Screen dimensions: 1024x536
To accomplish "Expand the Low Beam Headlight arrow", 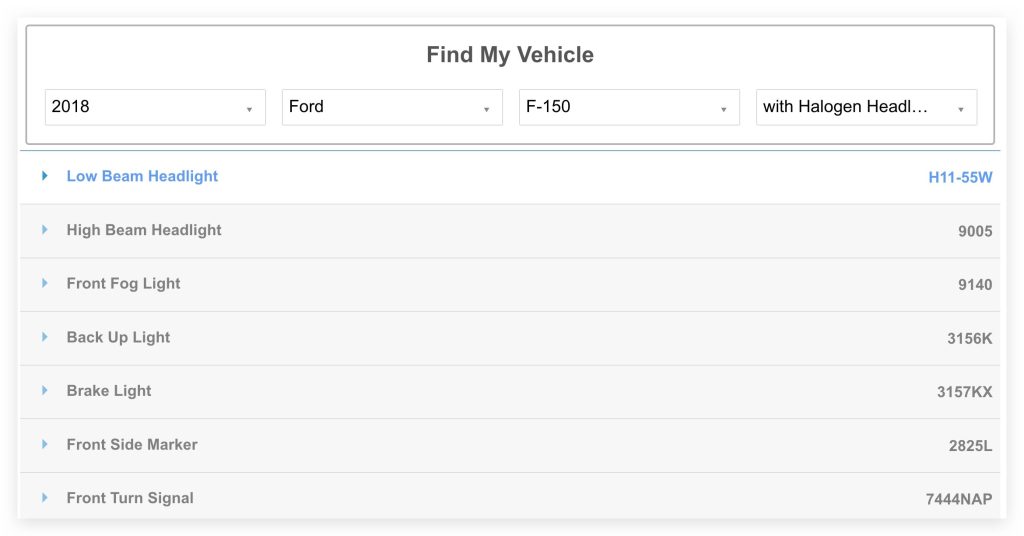I will coord(44,176).
